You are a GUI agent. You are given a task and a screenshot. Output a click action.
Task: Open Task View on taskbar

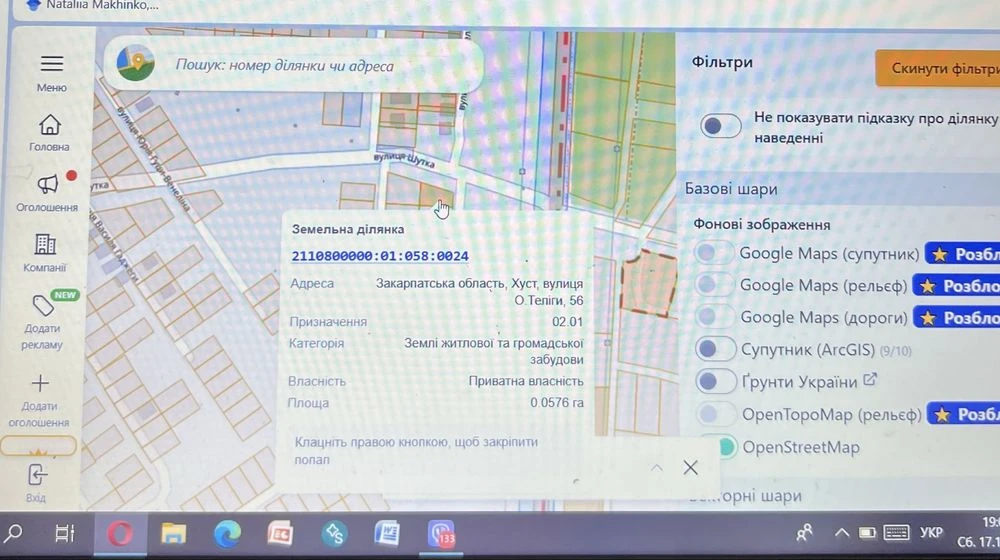[64, 533]
